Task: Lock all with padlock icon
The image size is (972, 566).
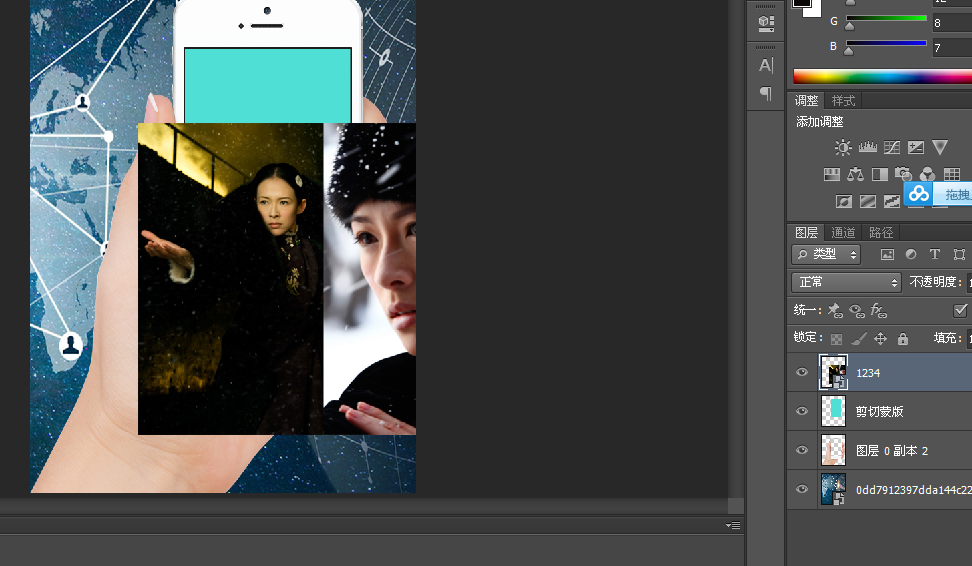Action: (903, 338)
